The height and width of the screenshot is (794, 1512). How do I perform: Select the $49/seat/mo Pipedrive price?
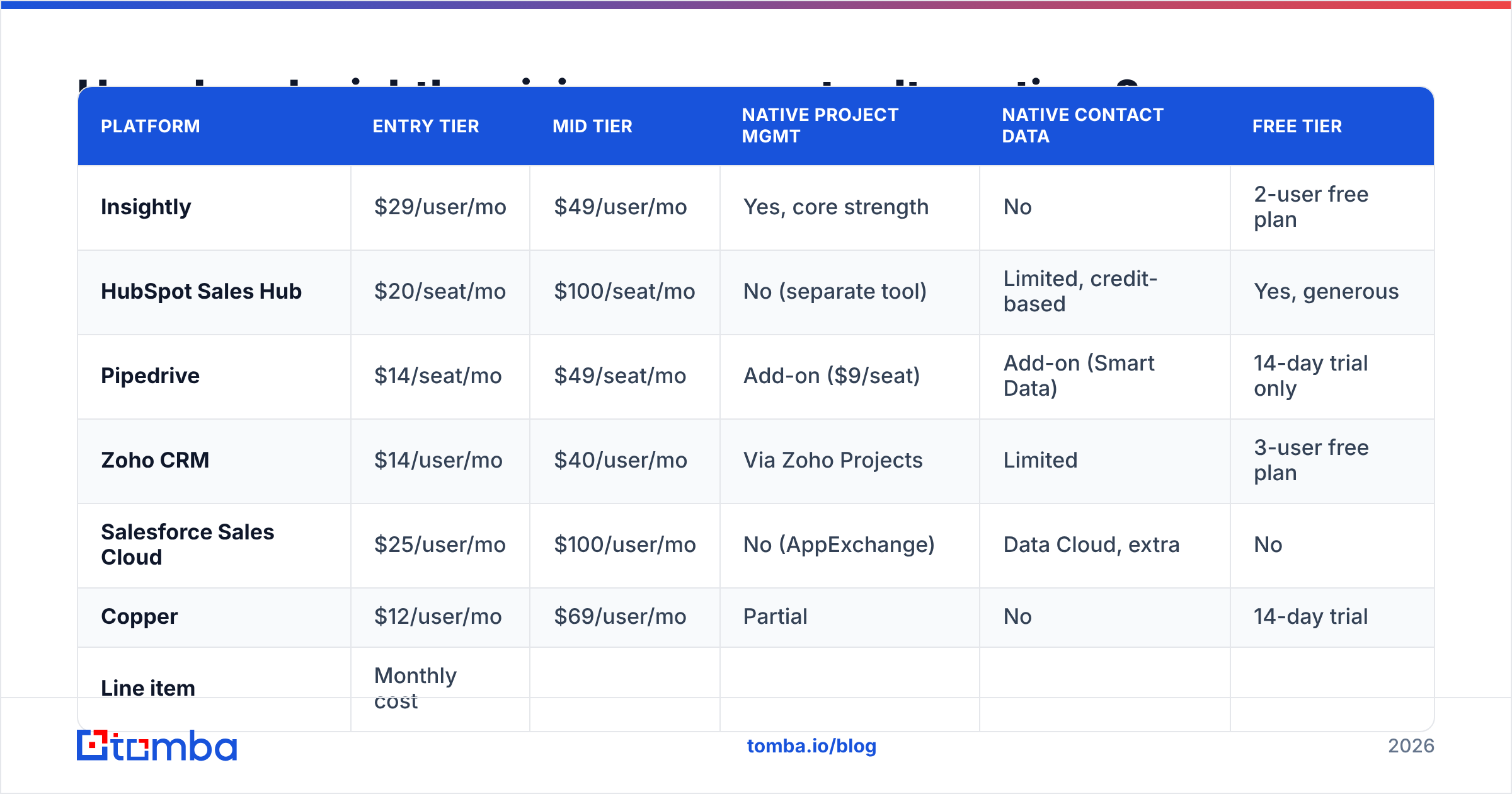pyautogui.click(x=620, y=376)
